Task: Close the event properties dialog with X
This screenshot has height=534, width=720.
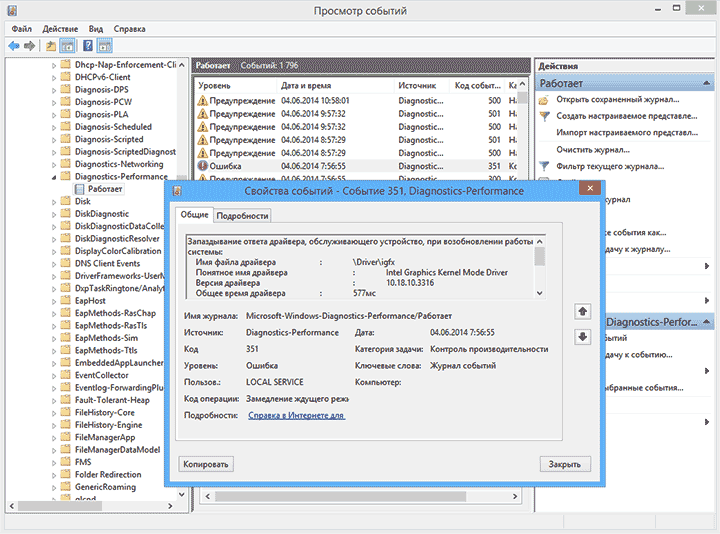Action: (x=590, y=188)
